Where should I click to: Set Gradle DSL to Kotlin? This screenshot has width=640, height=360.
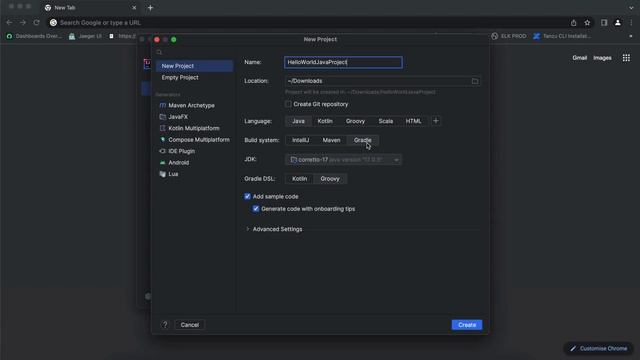[x=299, y=179]
